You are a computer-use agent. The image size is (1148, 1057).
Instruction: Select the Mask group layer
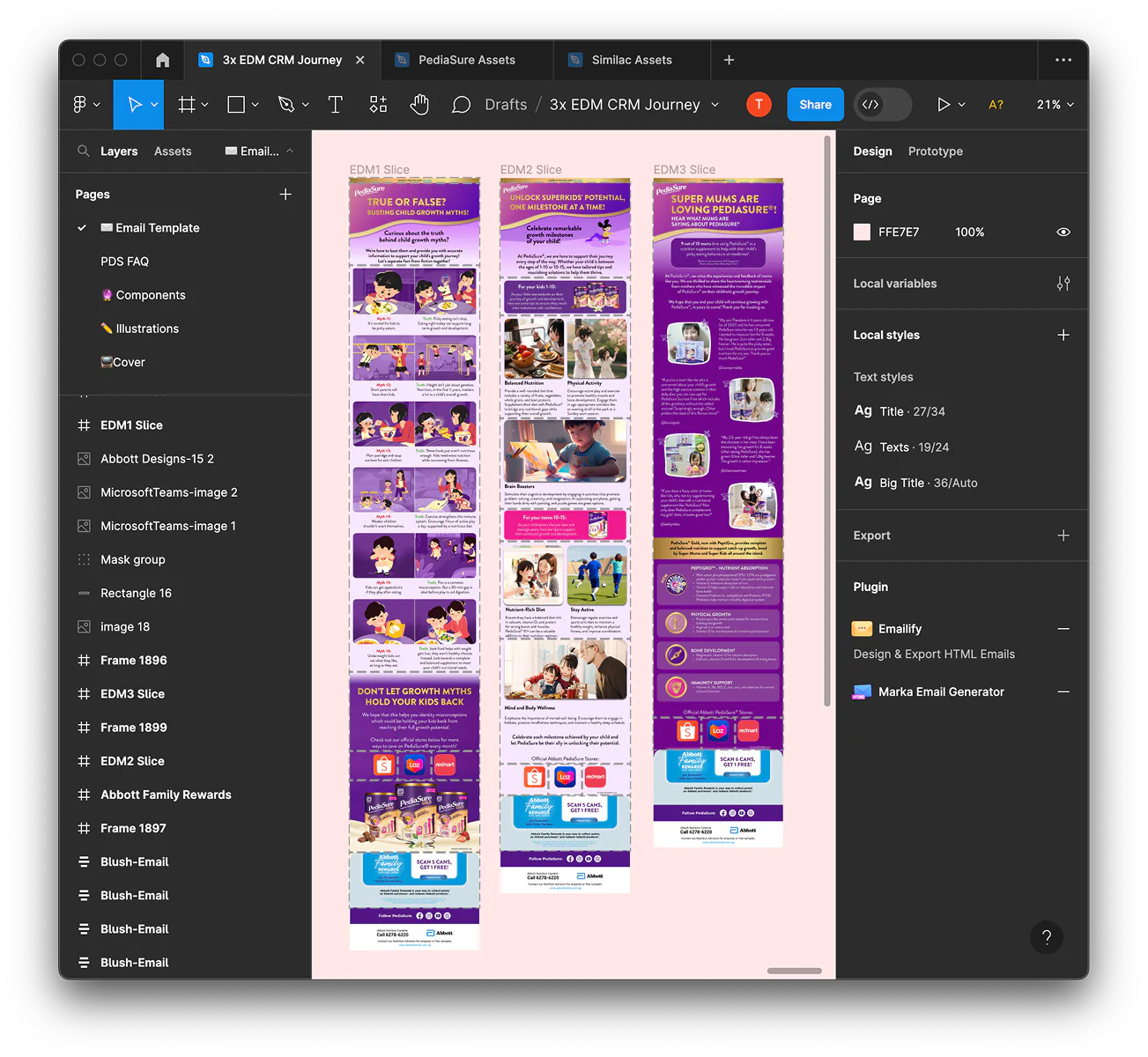[x=132, y=559]
